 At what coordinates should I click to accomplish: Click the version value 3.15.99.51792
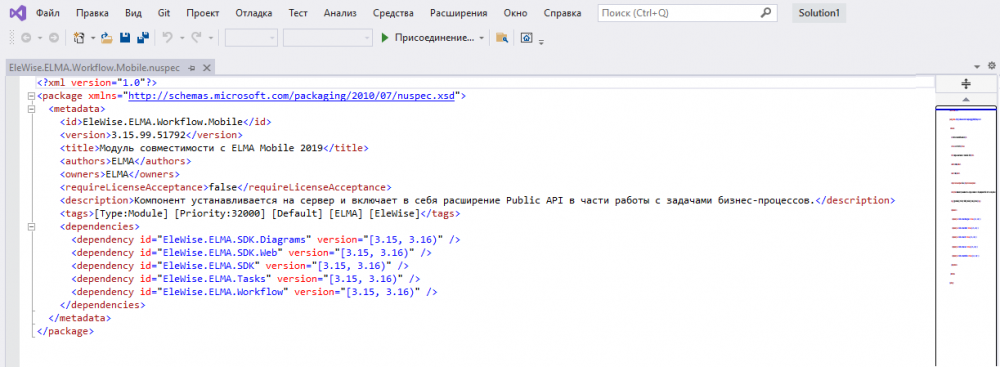pos(149,135)
